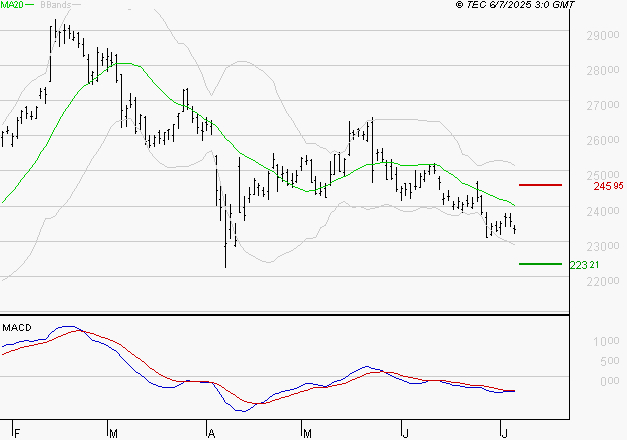Click the green 223.21 support line
This screenshot has width=627, height=440.
coord(540,264)
